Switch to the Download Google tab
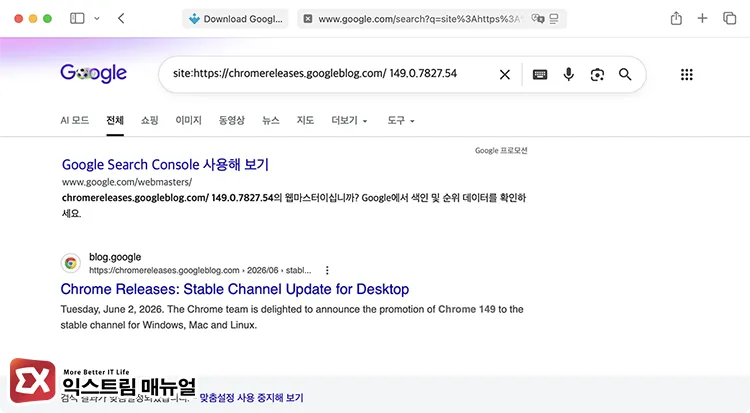 point(235,19)
